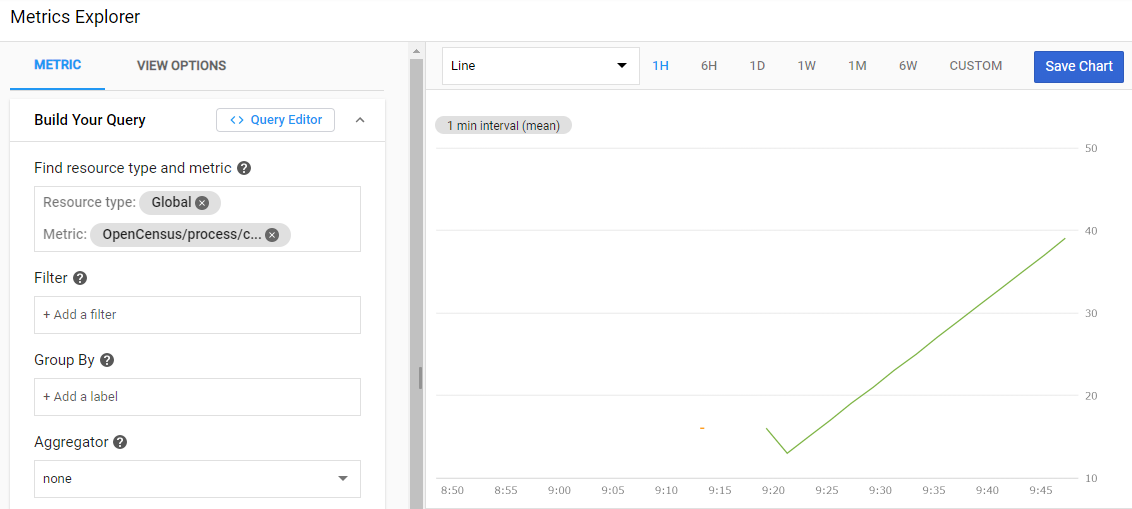Image resolution: width=1132 pixels, height=509 pixels.
Task: Remove the Global resource type chip
Action: tap(202, 203)
